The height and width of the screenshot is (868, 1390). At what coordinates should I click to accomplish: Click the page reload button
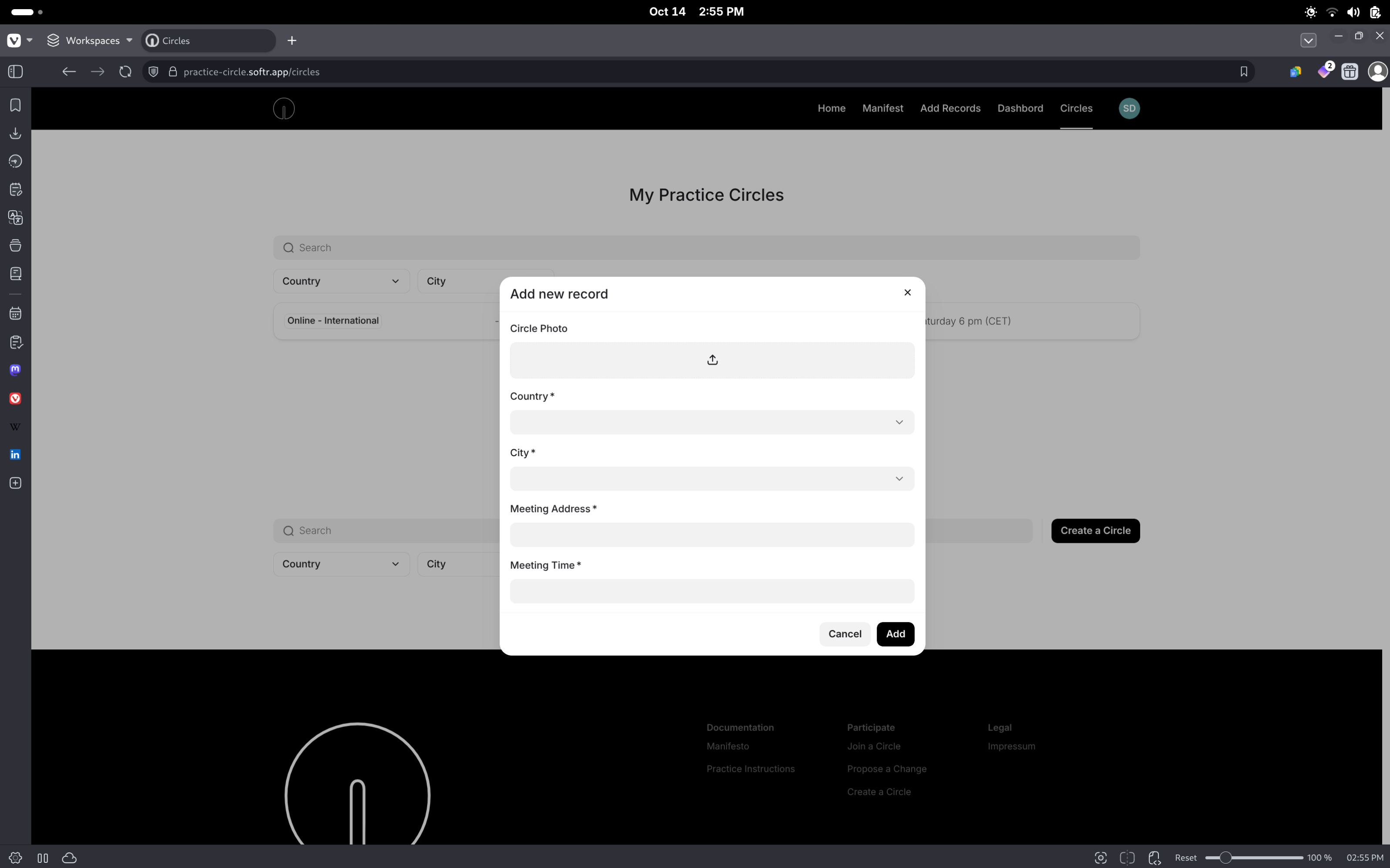[125, 72]
